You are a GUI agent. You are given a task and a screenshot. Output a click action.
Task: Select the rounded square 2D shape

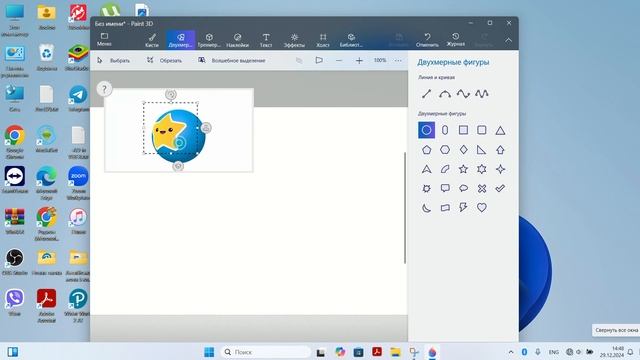click(482, 130)
